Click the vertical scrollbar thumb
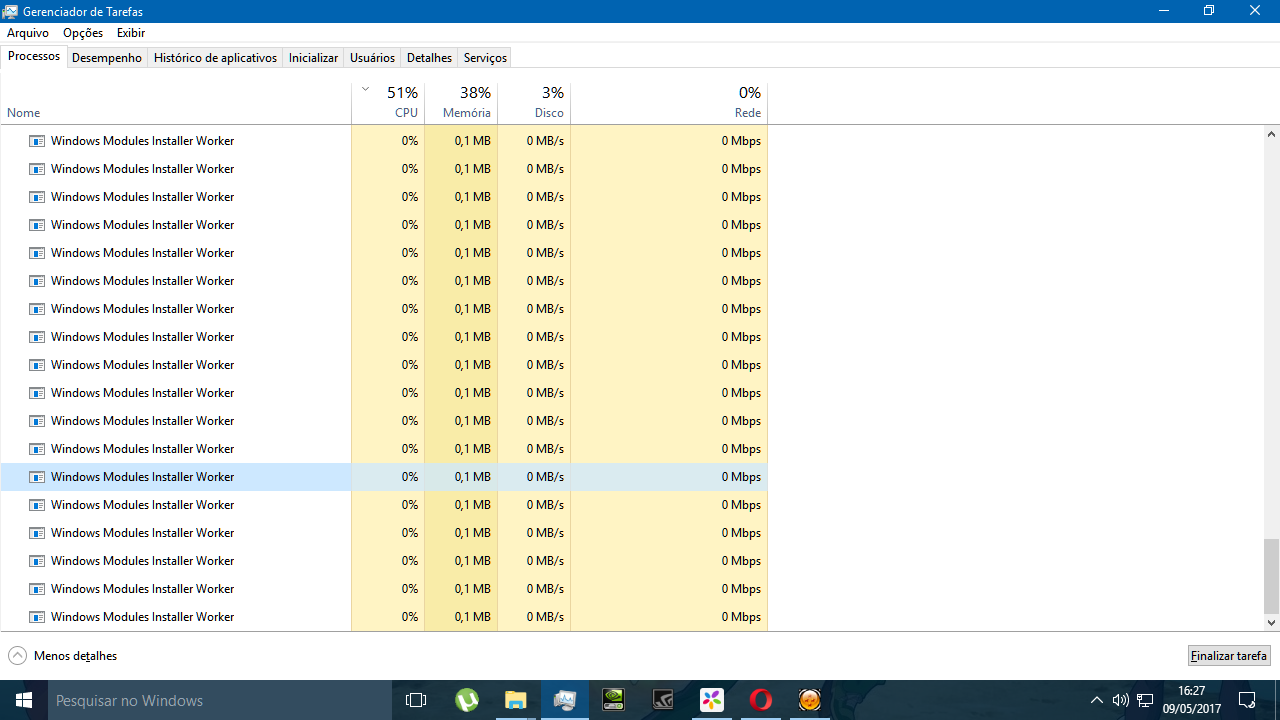 (1272, 576)
